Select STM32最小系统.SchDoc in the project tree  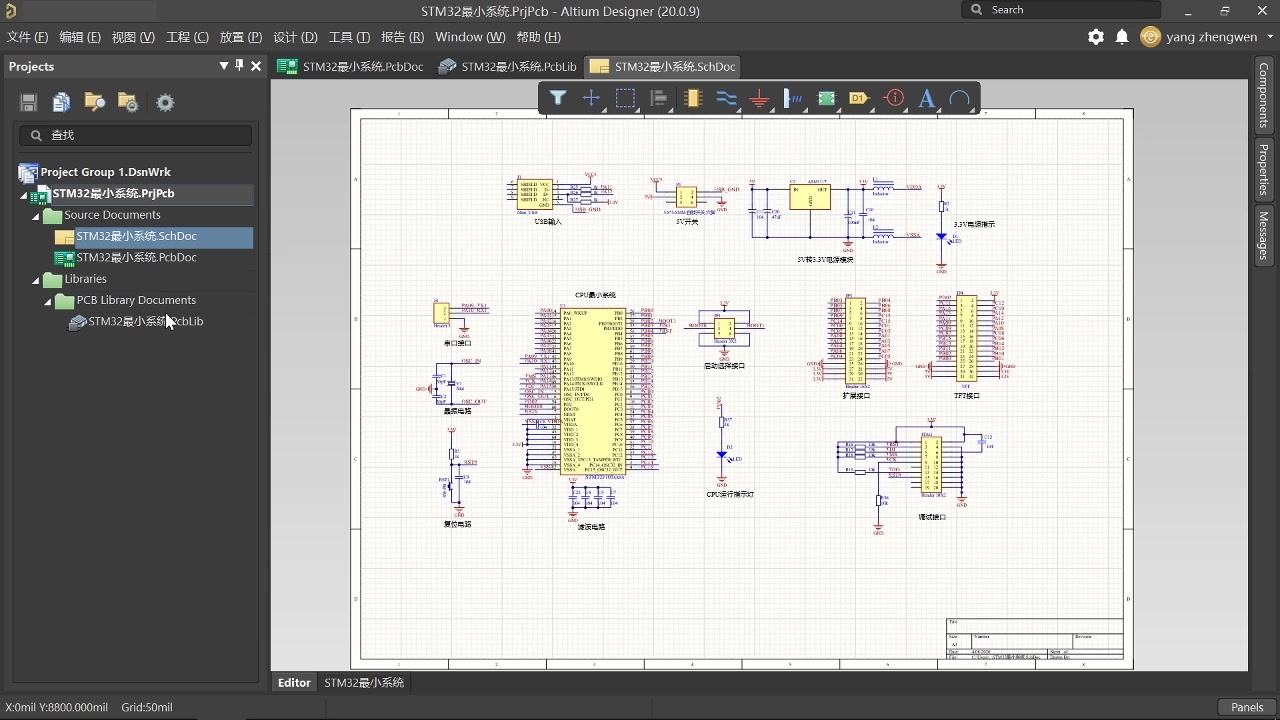coord(138,236)
